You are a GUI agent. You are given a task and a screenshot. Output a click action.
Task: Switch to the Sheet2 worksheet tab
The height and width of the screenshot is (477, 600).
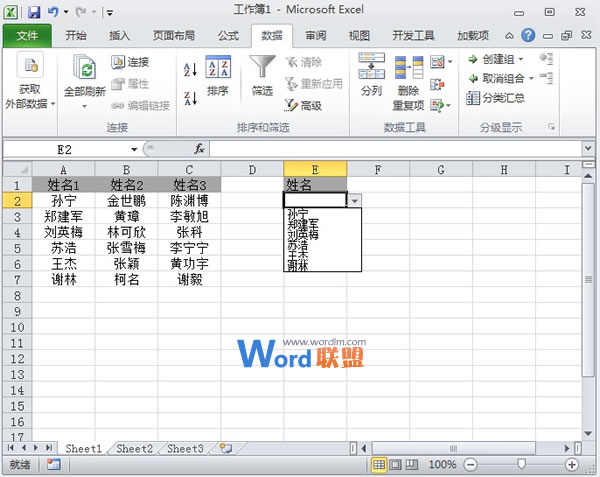tap(134, 449)
